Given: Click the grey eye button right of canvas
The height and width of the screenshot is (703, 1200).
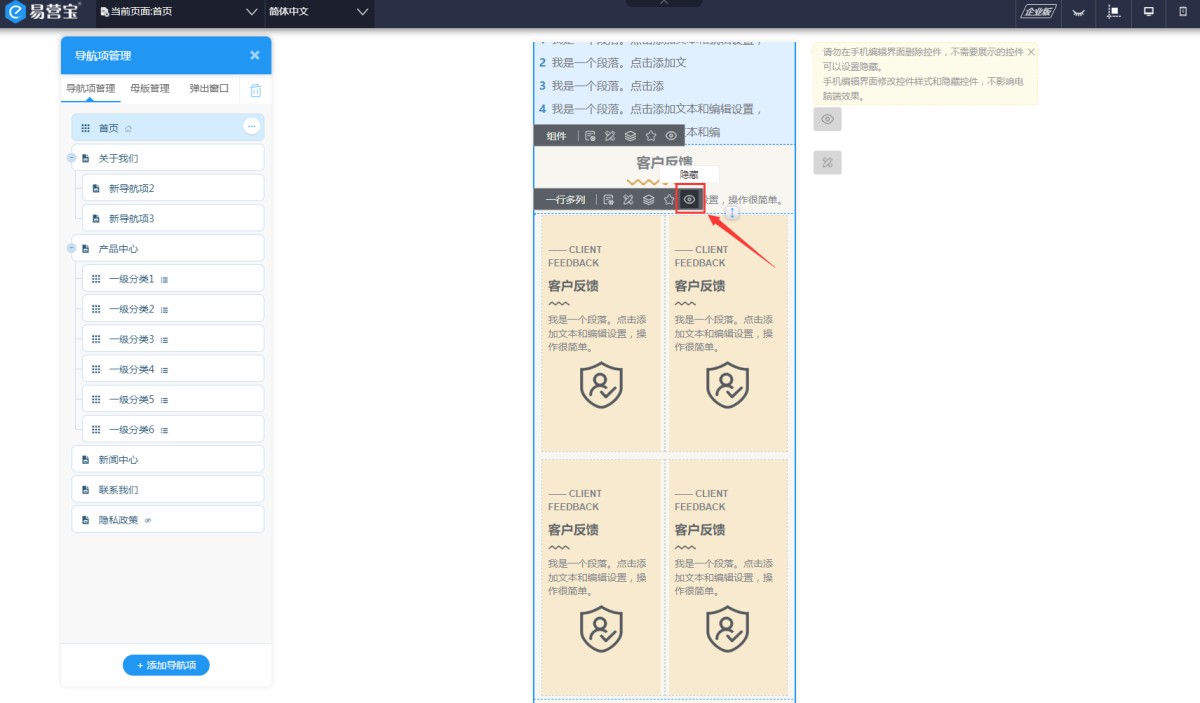Looking at the screenshot, I should 827,119.
